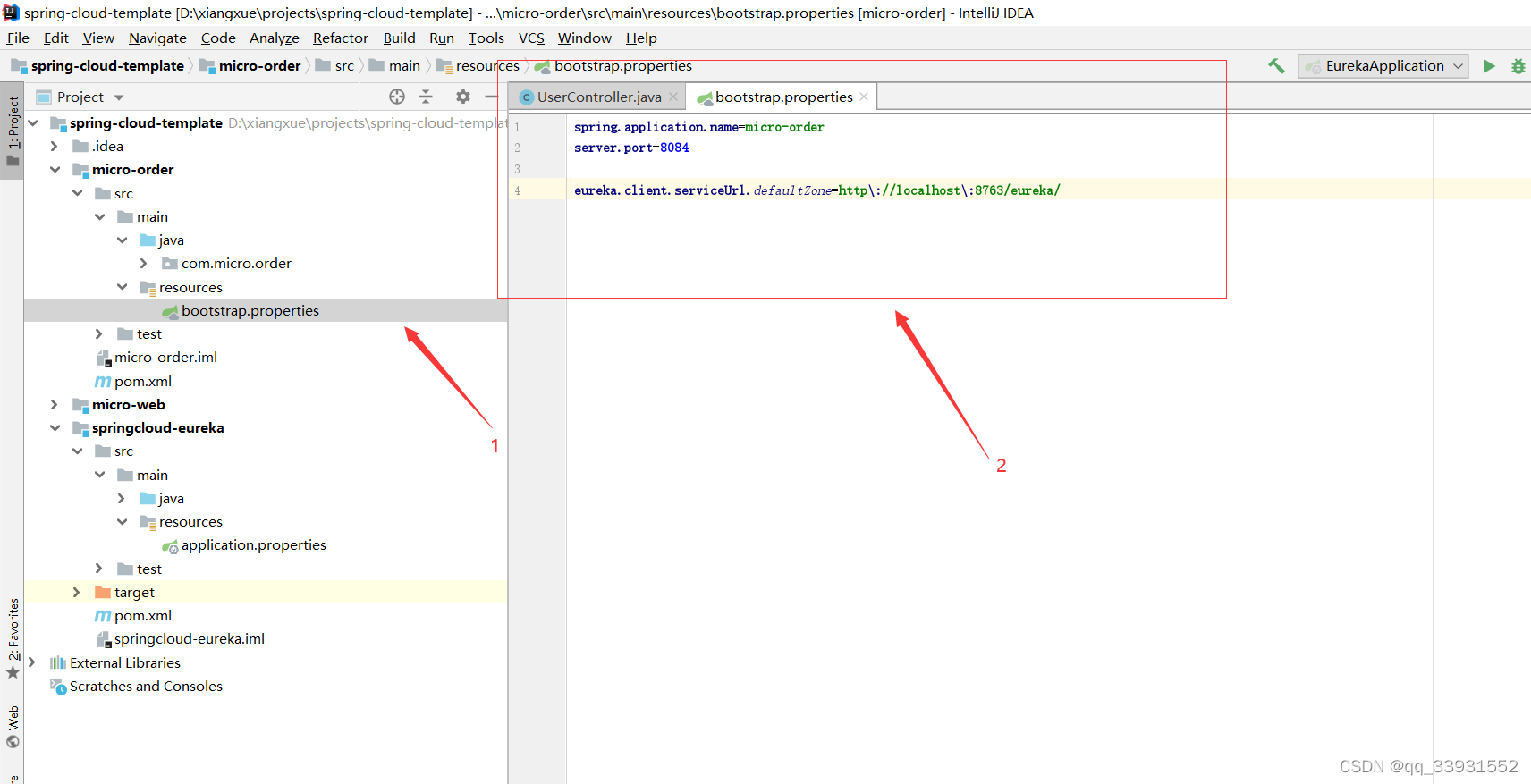Click micro-order in the breadcrumb bar
The width and height of the screenshot is (1531, 784).
(260, 66)
